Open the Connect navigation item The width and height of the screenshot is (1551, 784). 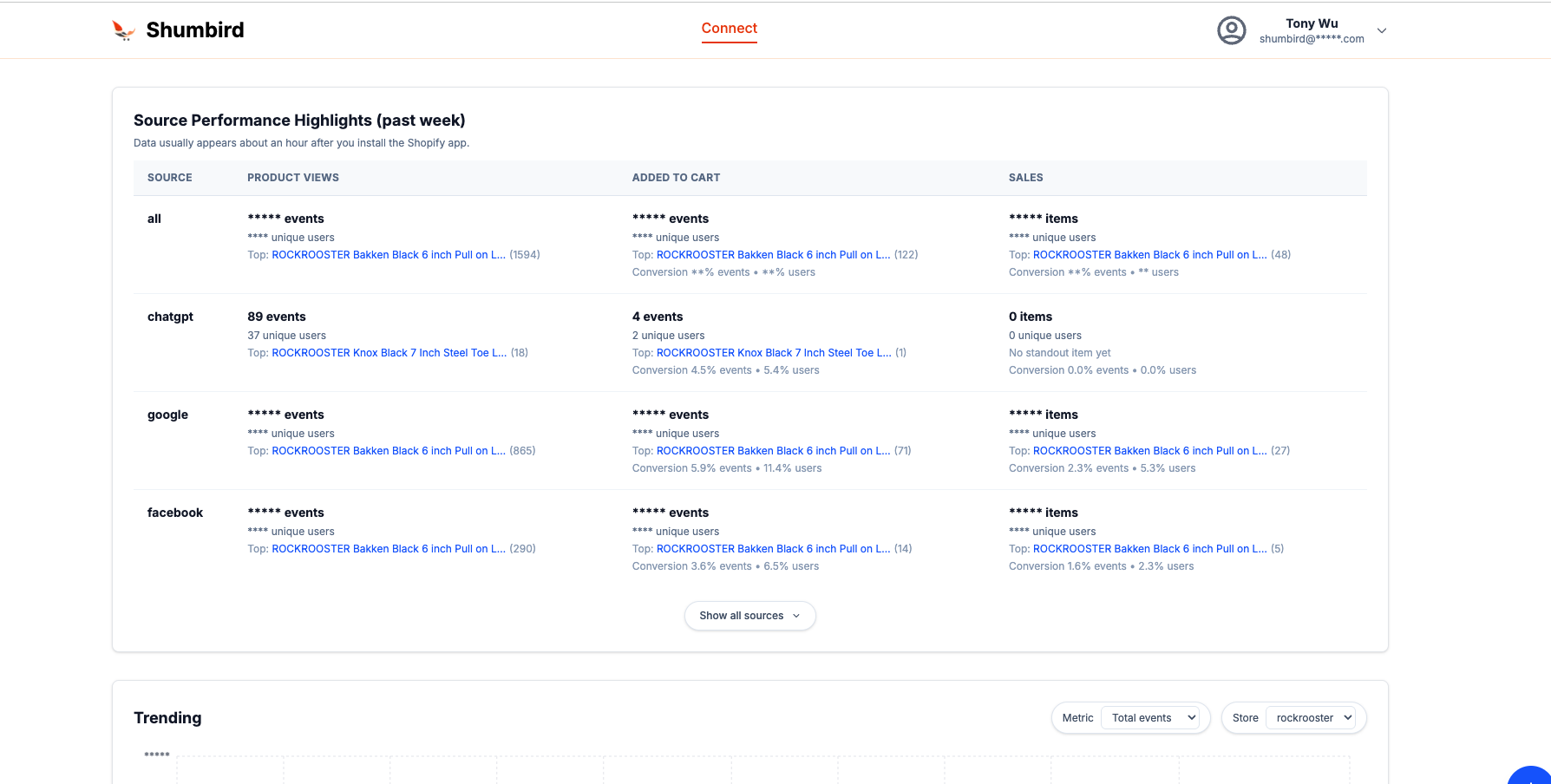point(729,29)
